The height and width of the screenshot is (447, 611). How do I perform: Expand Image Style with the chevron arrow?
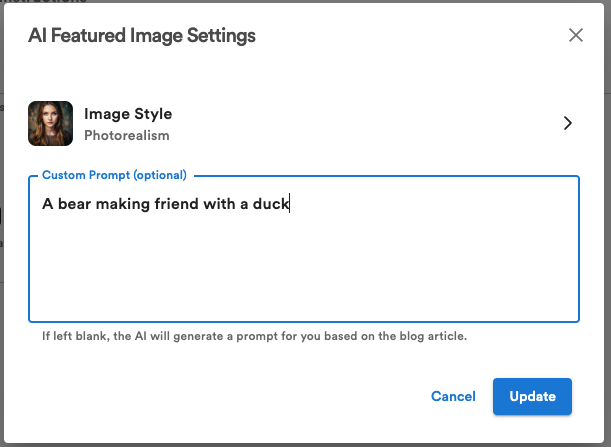coord(567,123)
